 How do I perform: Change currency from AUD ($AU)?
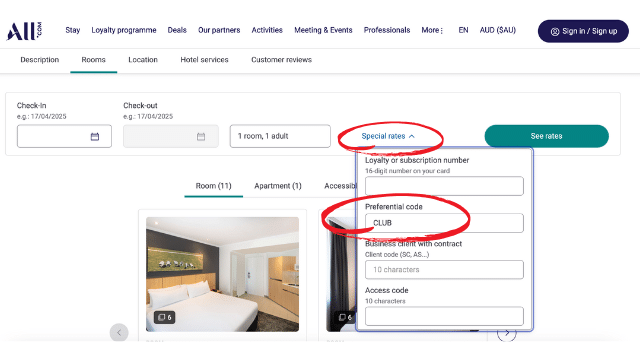point(498,30)
